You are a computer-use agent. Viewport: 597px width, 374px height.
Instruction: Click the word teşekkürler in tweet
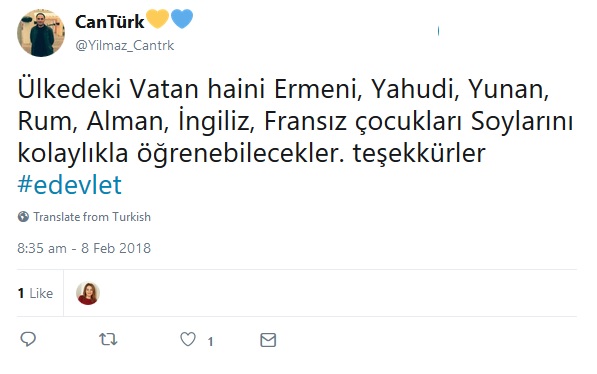click(419, 153)
